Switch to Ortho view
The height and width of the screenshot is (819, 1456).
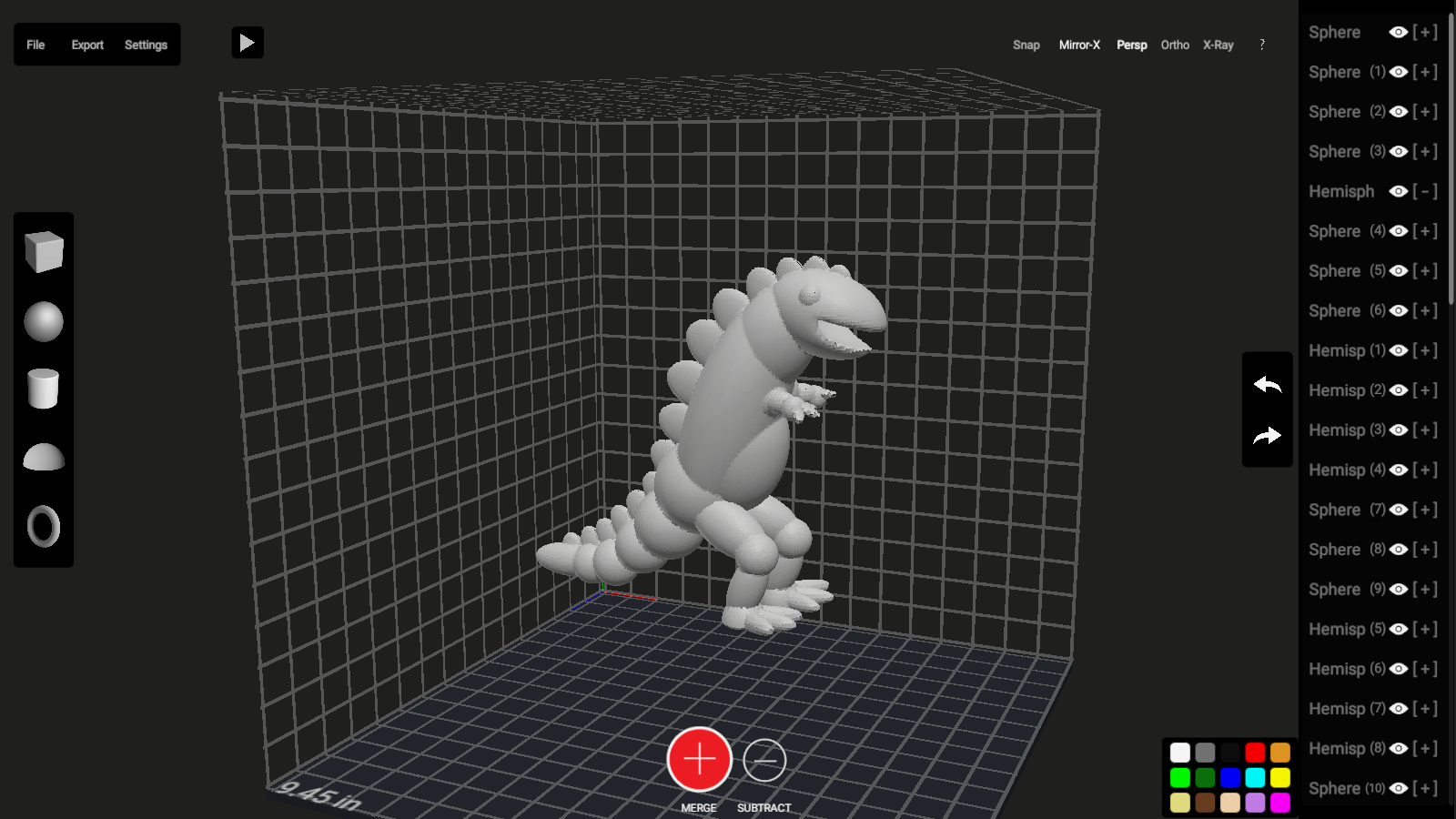pyautogui.click(x=1175, y=45)
